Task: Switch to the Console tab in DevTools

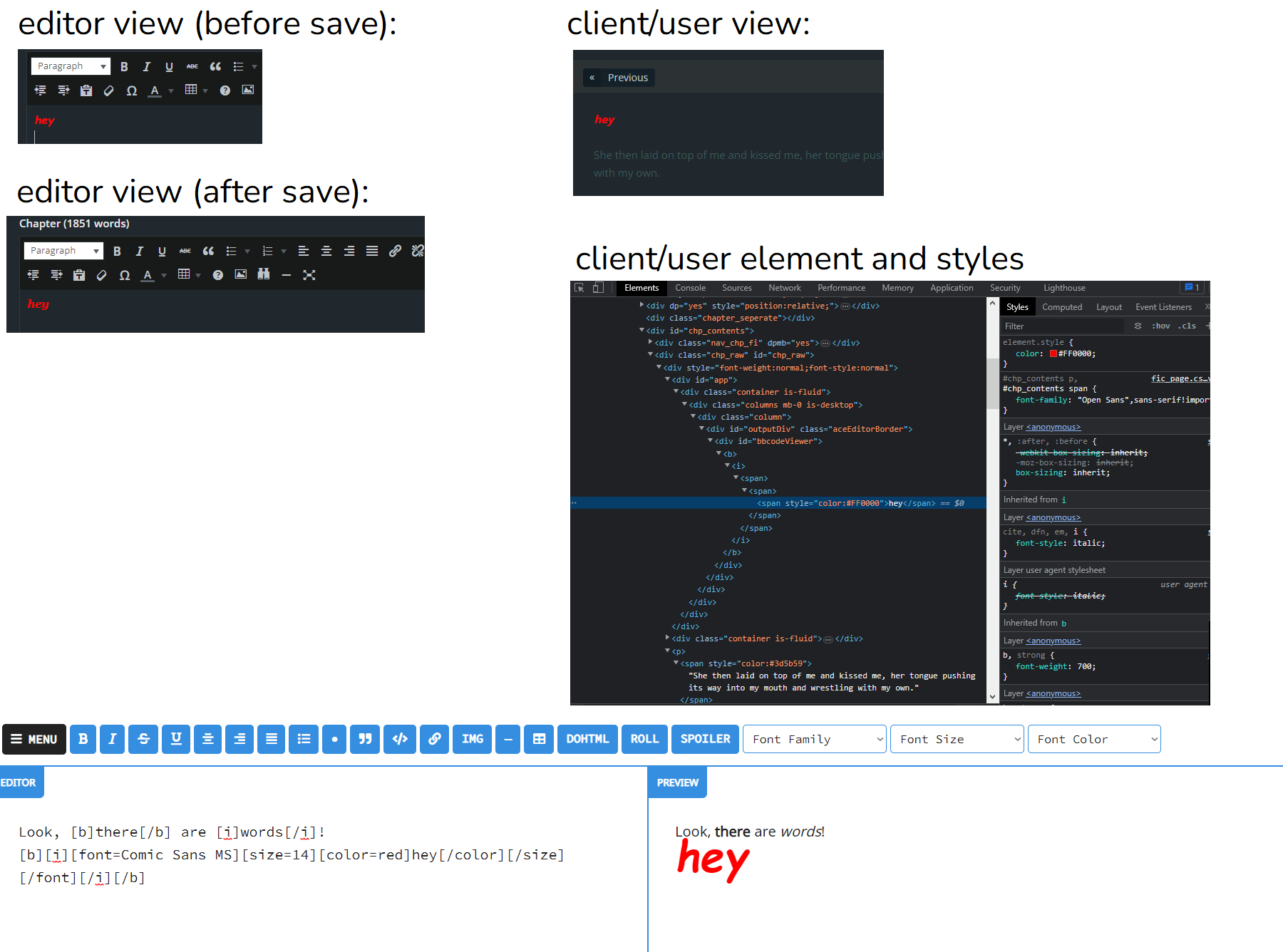Action: click(690, 288)
